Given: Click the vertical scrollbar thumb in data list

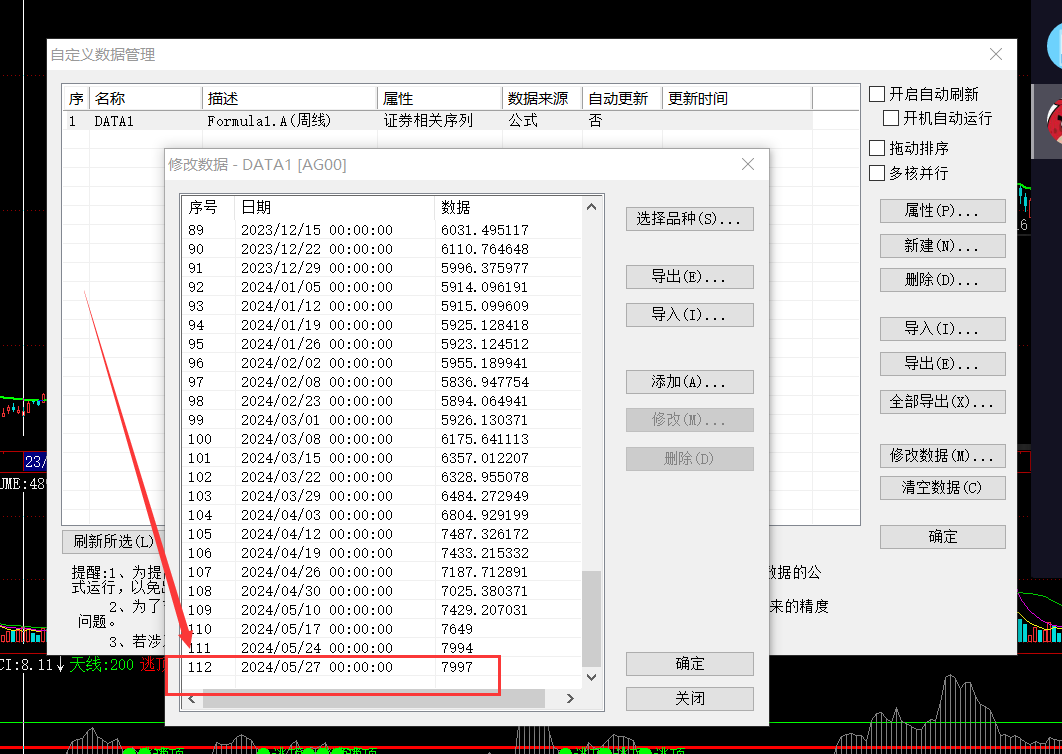Looking at the screenshot, I should (591, 619).
